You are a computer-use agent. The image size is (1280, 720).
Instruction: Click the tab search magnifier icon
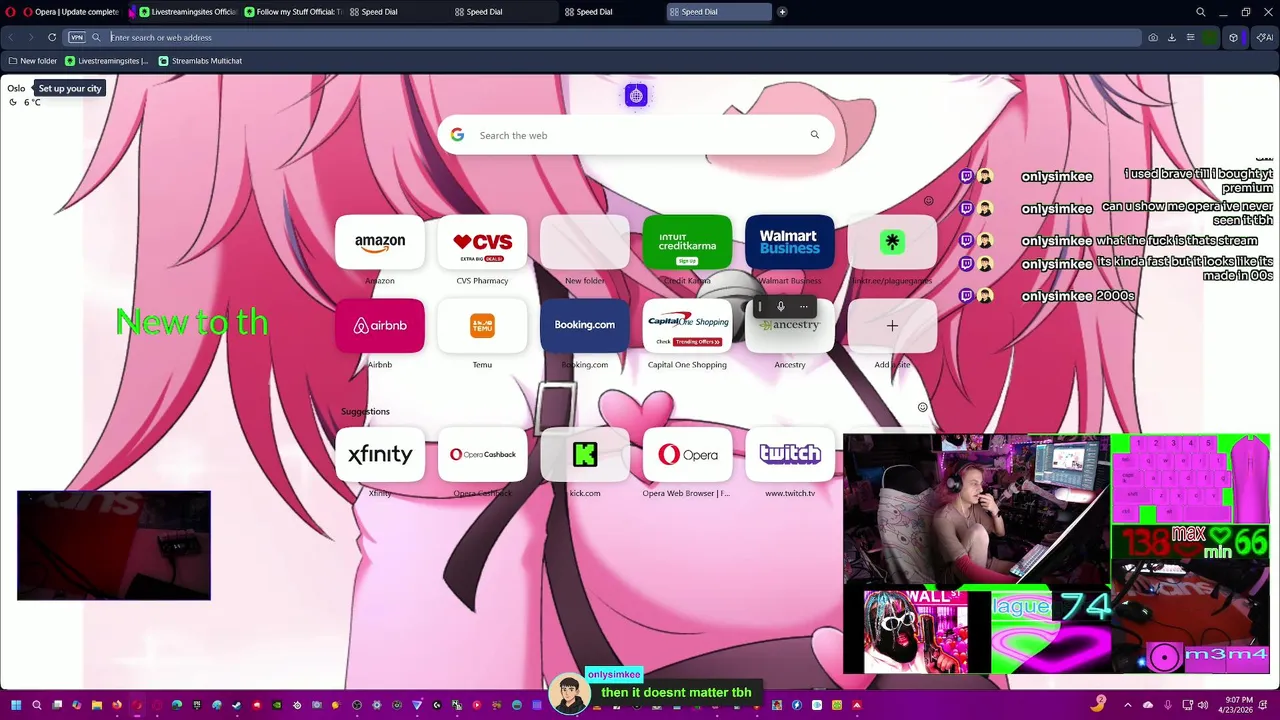point(1201,12)
